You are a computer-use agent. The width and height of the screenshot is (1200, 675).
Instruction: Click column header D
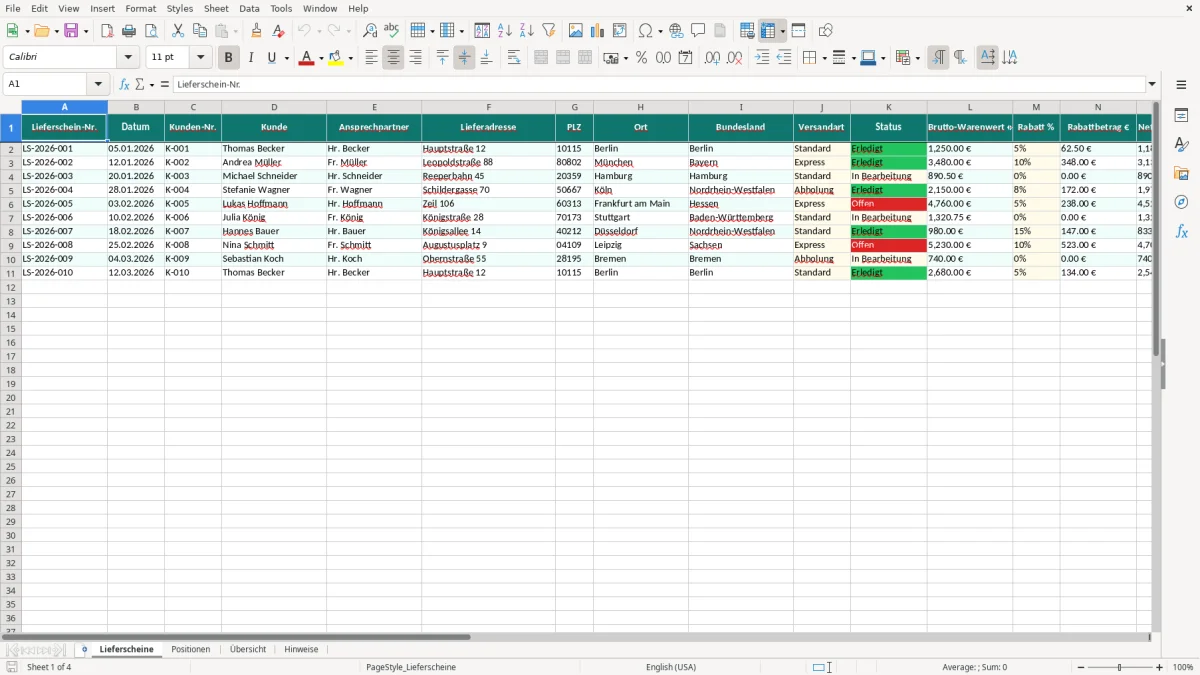click(274, 107)
